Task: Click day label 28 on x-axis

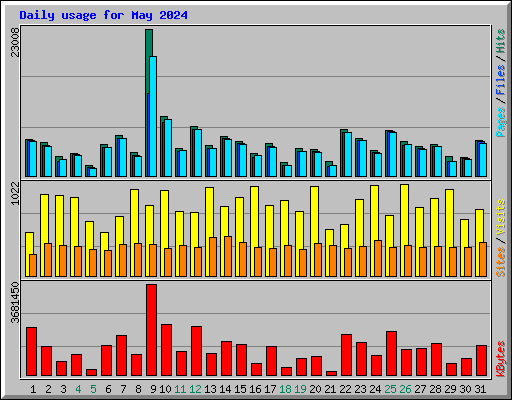Action: point(435,389)
